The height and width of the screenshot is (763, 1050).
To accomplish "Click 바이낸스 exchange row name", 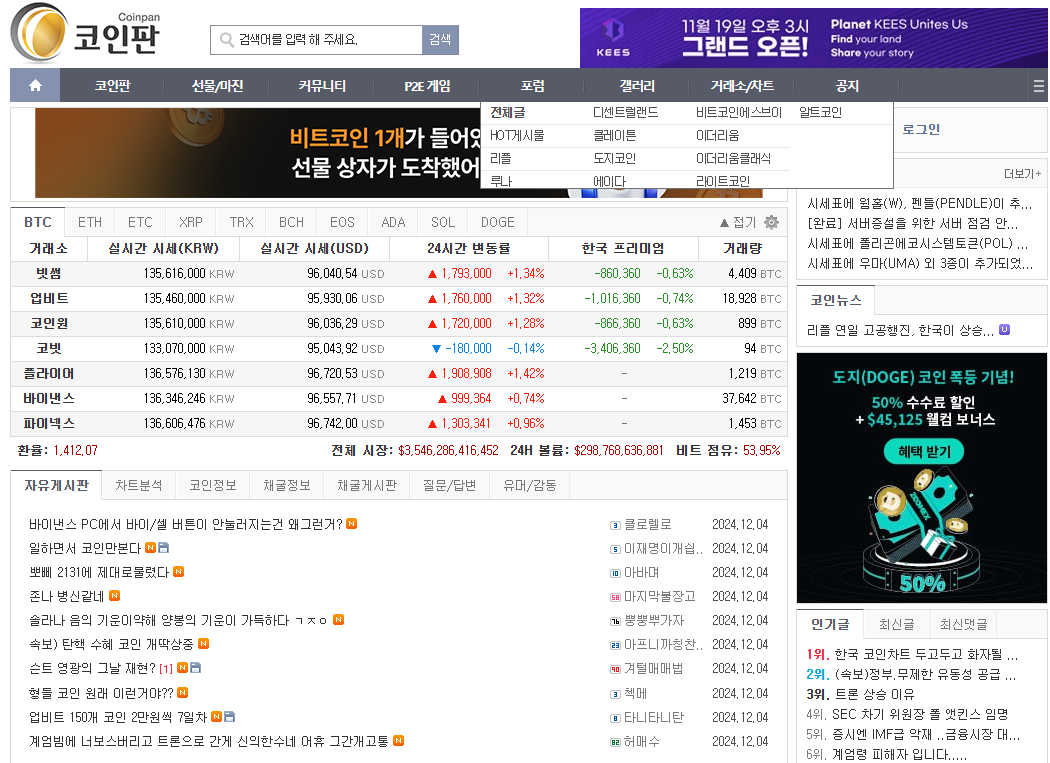I will pos(49,399).
